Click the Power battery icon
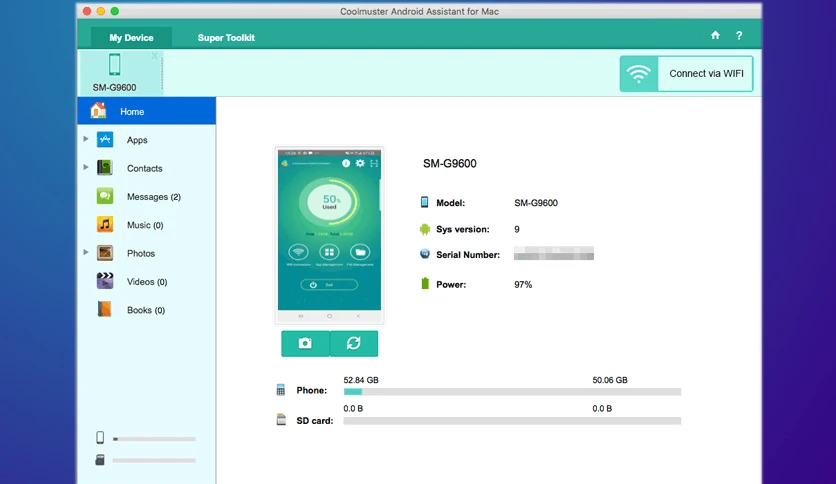 (425, 283)
